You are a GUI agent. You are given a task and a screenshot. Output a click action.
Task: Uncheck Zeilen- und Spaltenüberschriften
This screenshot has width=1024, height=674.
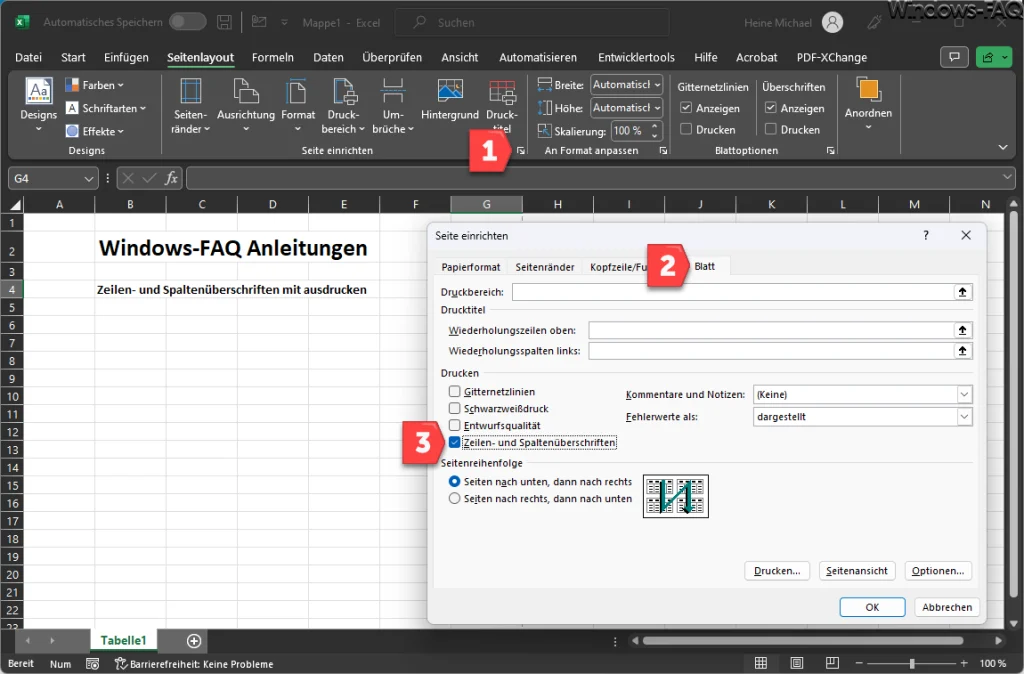point(455,442)
